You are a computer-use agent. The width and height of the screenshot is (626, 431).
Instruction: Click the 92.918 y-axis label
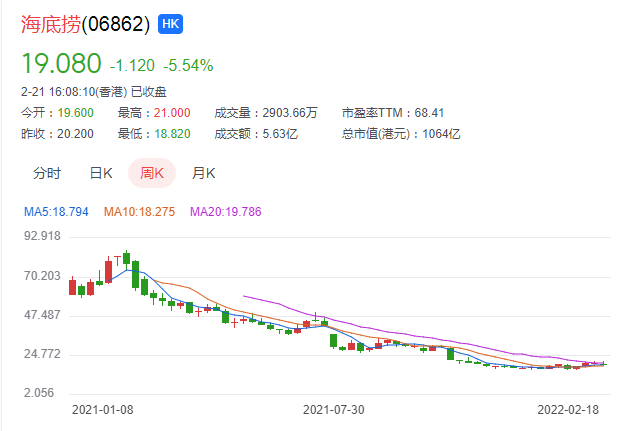click(42, 236)
